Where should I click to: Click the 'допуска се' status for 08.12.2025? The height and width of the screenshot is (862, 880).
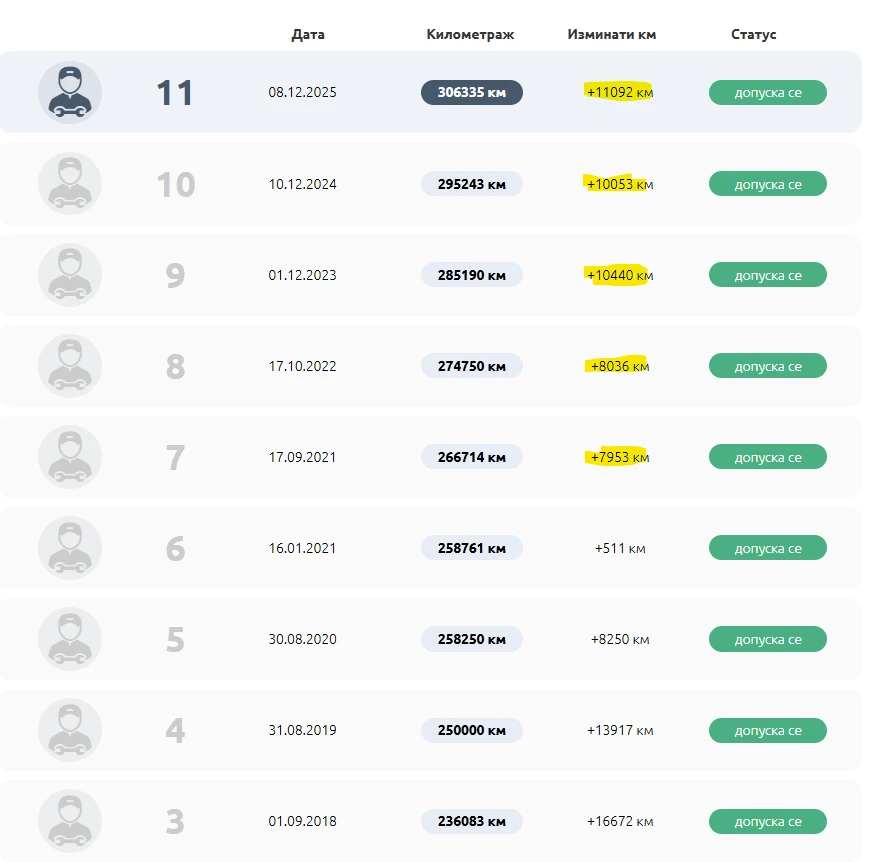(x=768, y=93)
